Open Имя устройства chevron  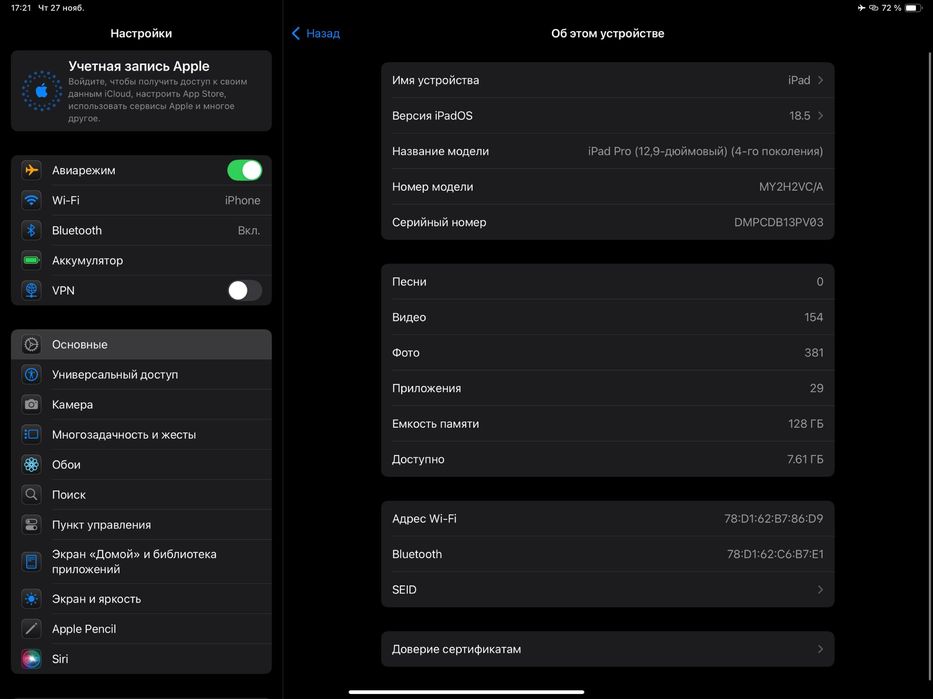[x=821, y=80]
